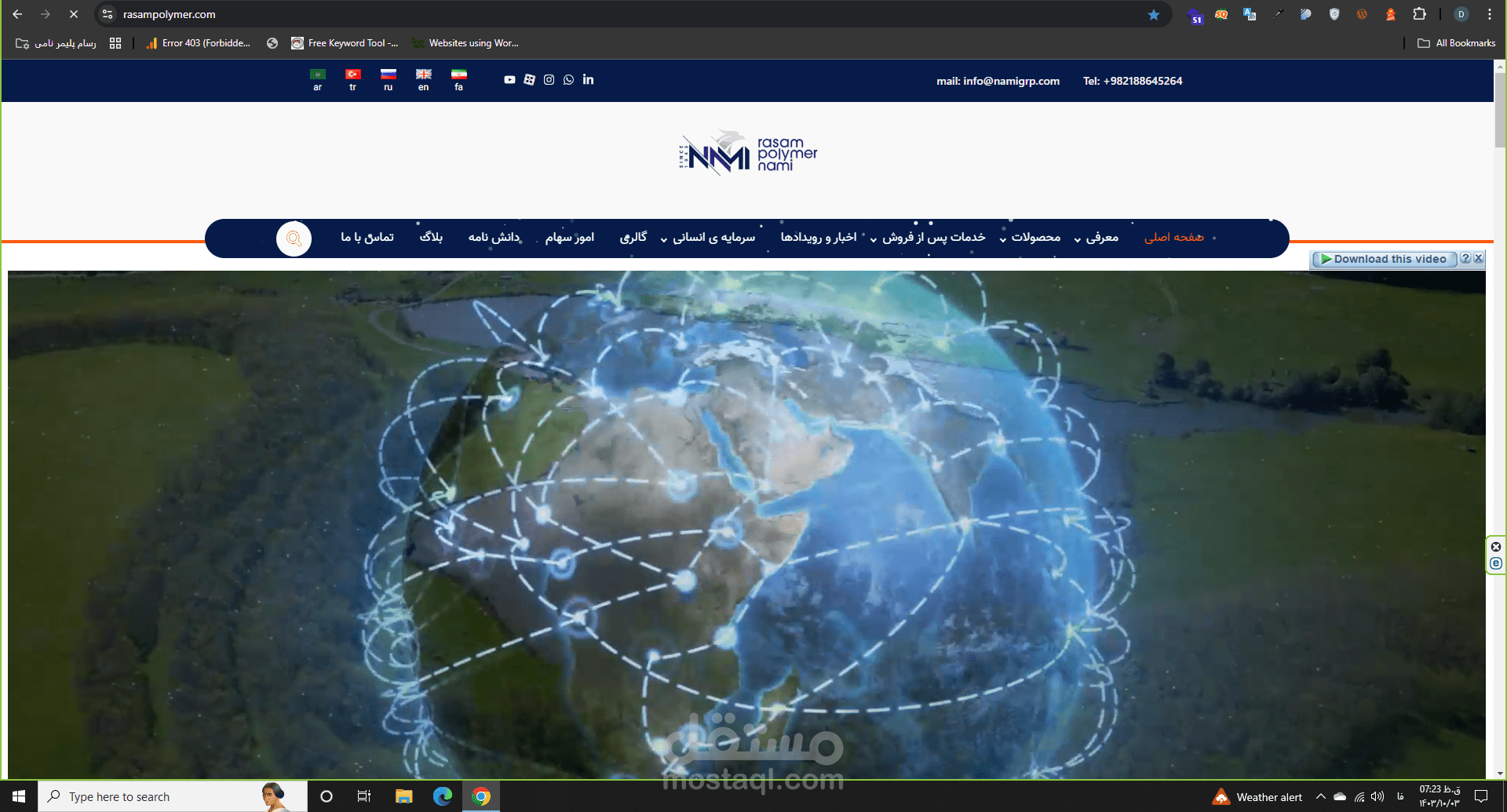Image resolution: width=1507 pixels, height=812 pixels.
Task: Click the WordPress detector extension icon
Action: point(1362,14)
